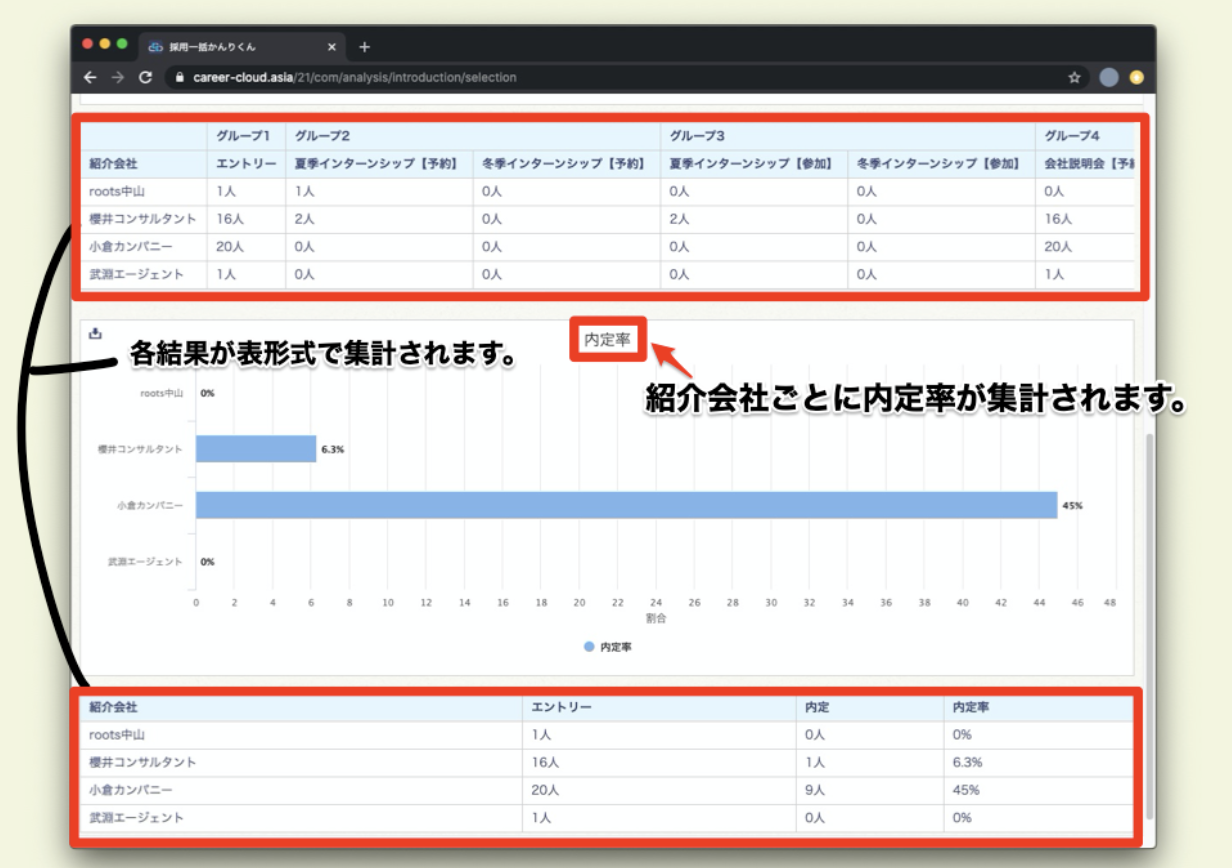Bookmark page with star icon
Screen dimensions: 1232x868
click(x=1074, y=77)
